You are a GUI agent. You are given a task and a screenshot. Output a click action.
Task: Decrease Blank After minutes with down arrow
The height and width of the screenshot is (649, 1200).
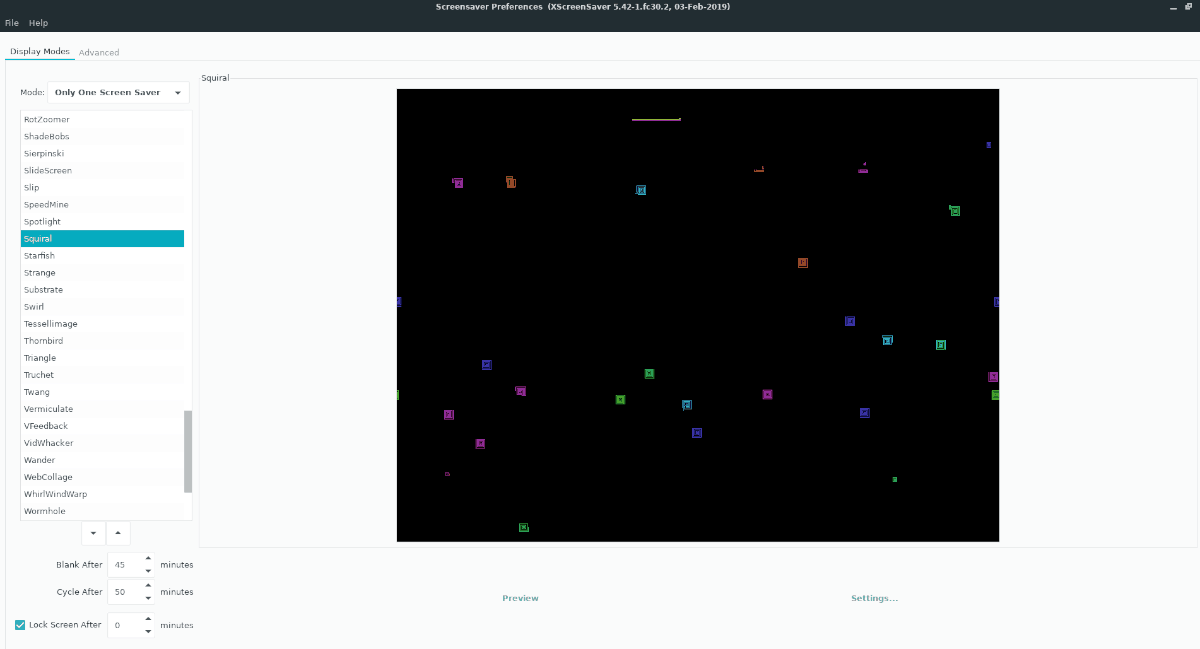tap(148, 570)
